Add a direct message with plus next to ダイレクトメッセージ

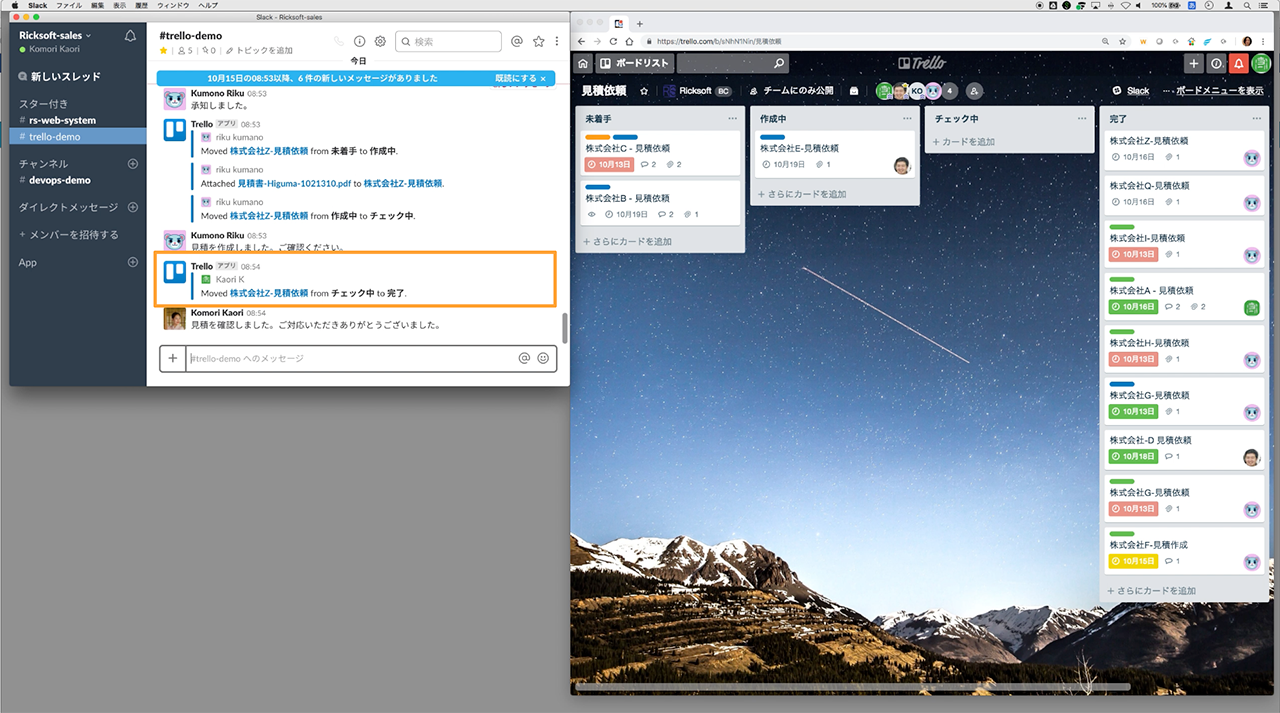point(133,207)
